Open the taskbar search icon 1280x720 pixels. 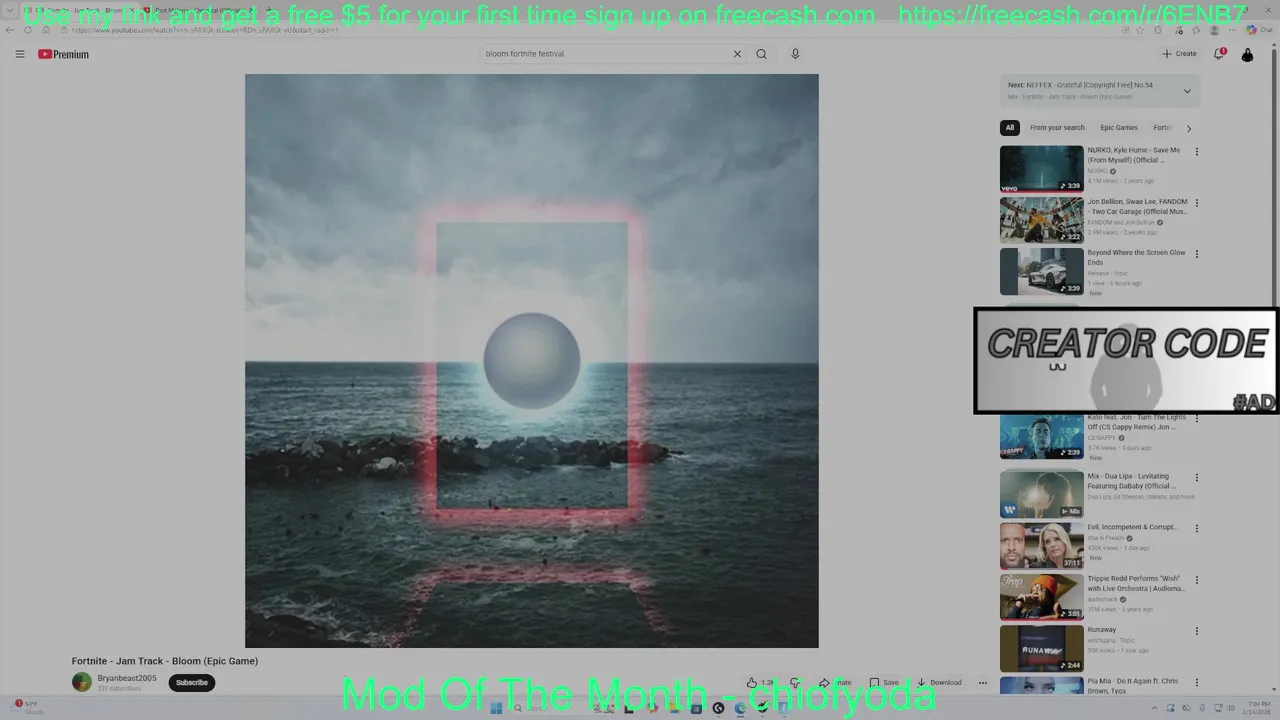518,708
